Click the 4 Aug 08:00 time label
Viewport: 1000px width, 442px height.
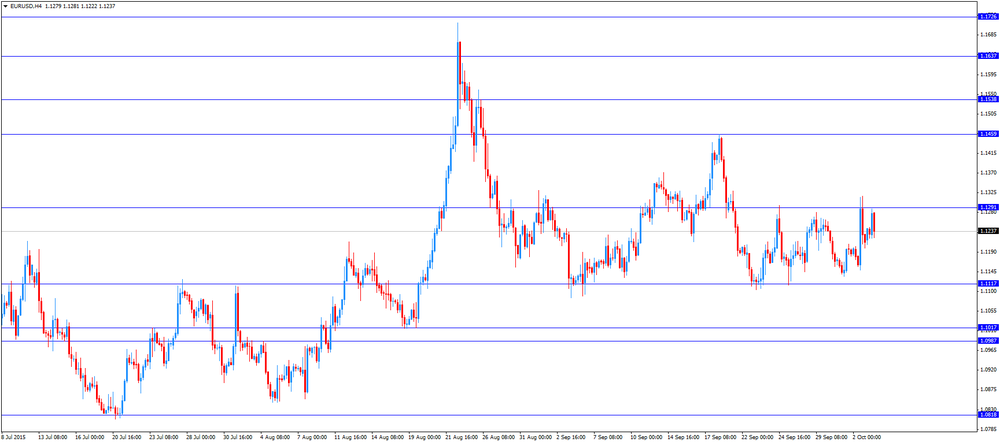click(274, 438)
